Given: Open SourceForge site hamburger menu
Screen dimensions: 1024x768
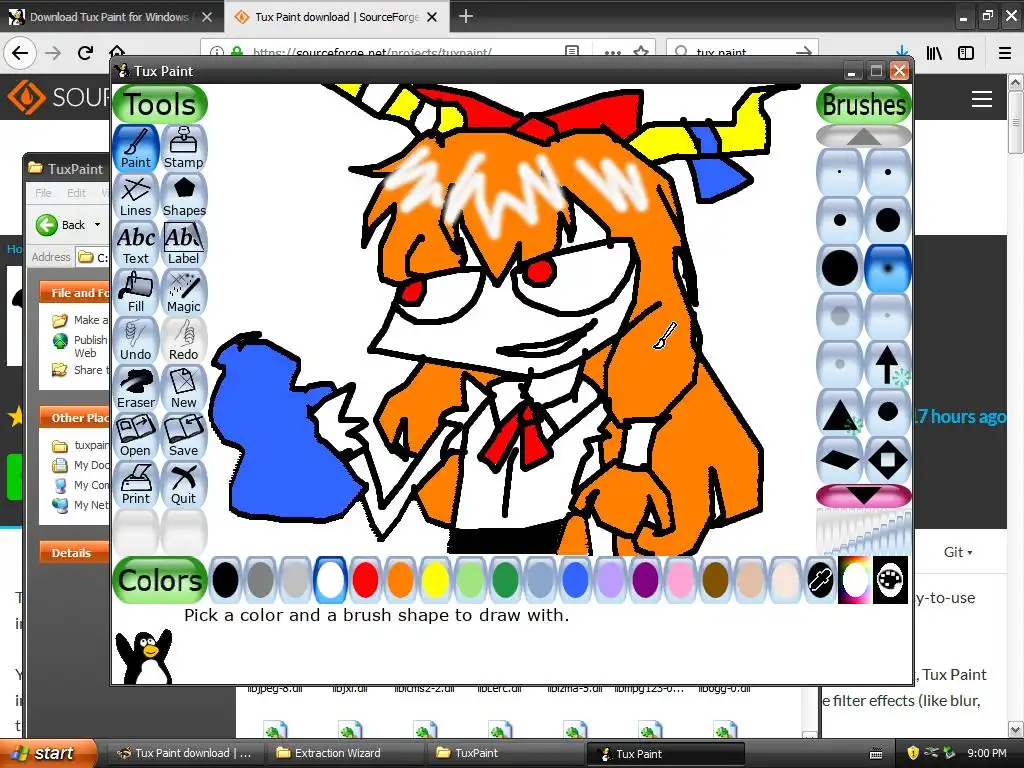Looking at the screenshot, I should [982, 99].
